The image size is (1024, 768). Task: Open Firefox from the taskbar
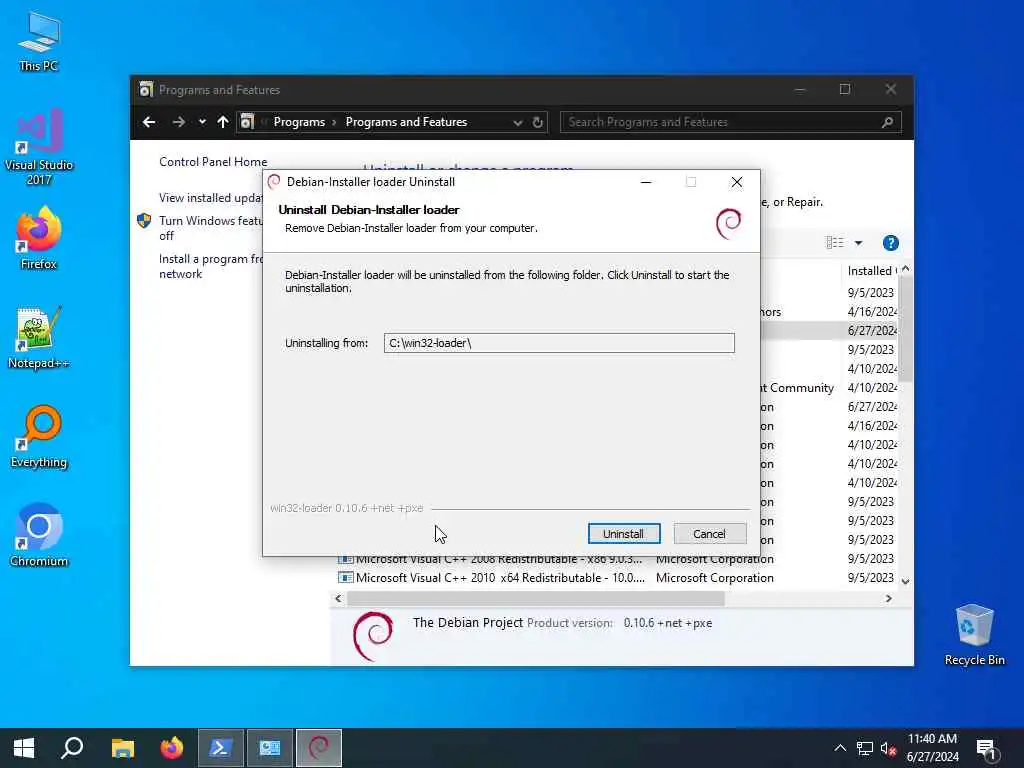(x=172, y=748)
